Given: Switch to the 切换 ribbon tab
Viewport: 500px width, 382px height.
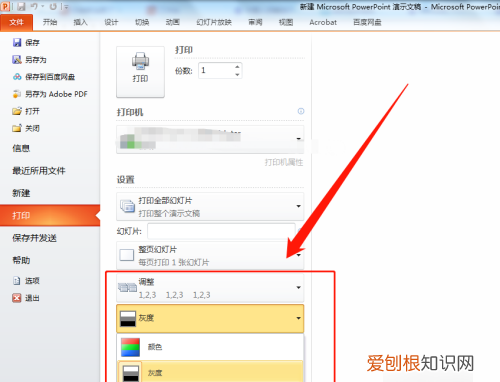Looking at the screenshot, I should (x=142, y=22).
